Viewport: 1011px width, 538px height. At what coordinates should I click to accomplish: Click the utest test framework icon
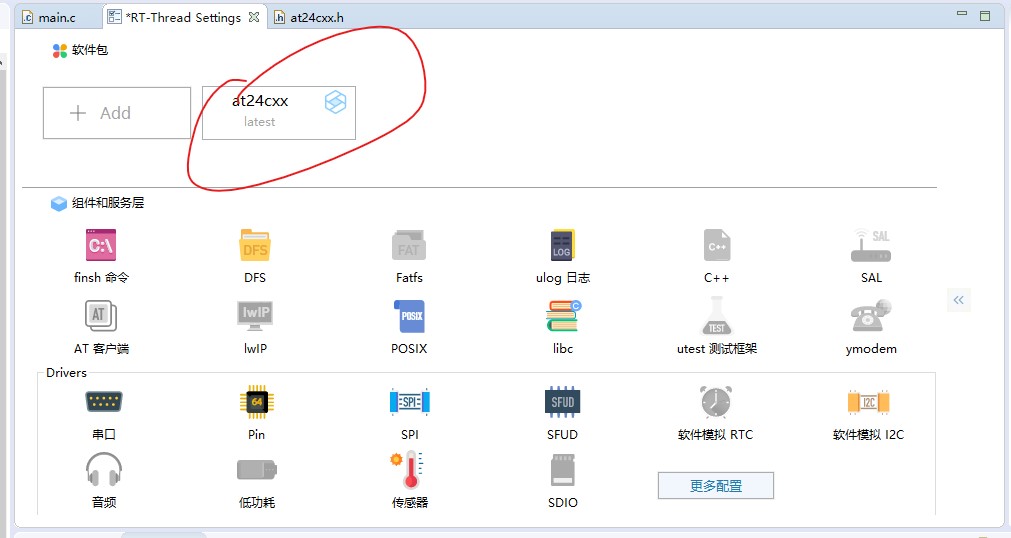click(716, 316)
